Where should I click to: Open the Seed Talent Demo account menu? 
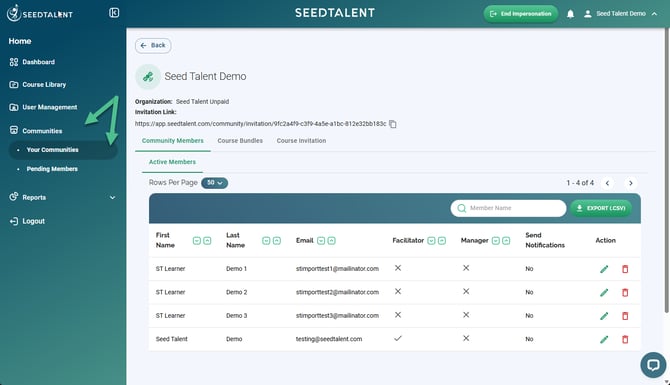click(620, 14)
